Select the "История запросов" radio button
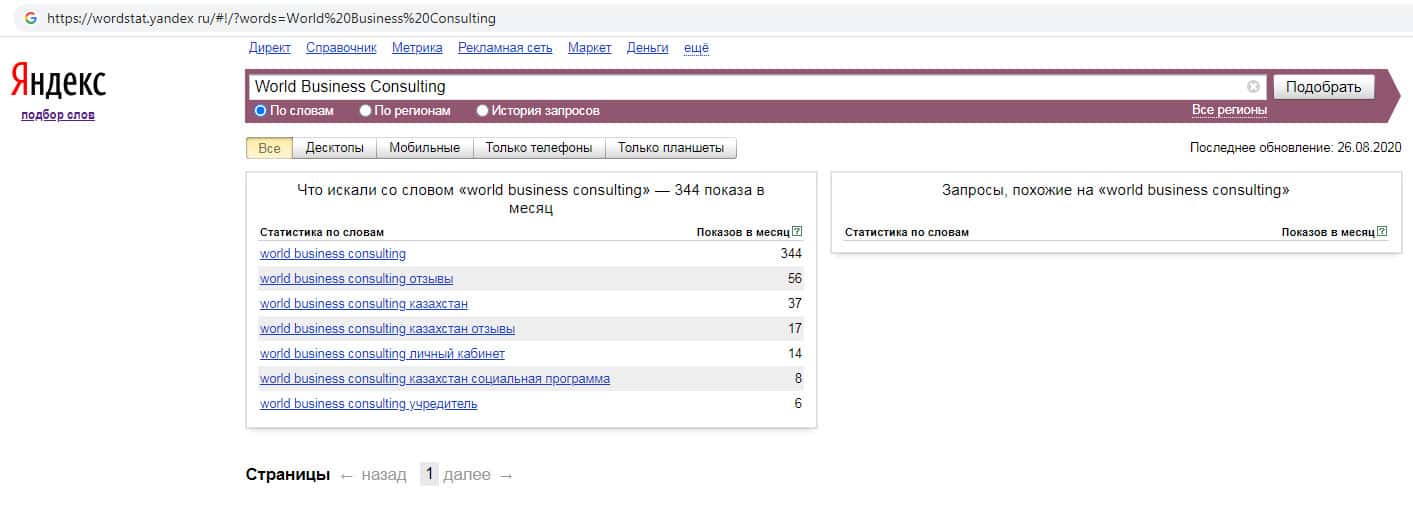Viewport: 1413px width, 507px height. (x=483, y=111)
